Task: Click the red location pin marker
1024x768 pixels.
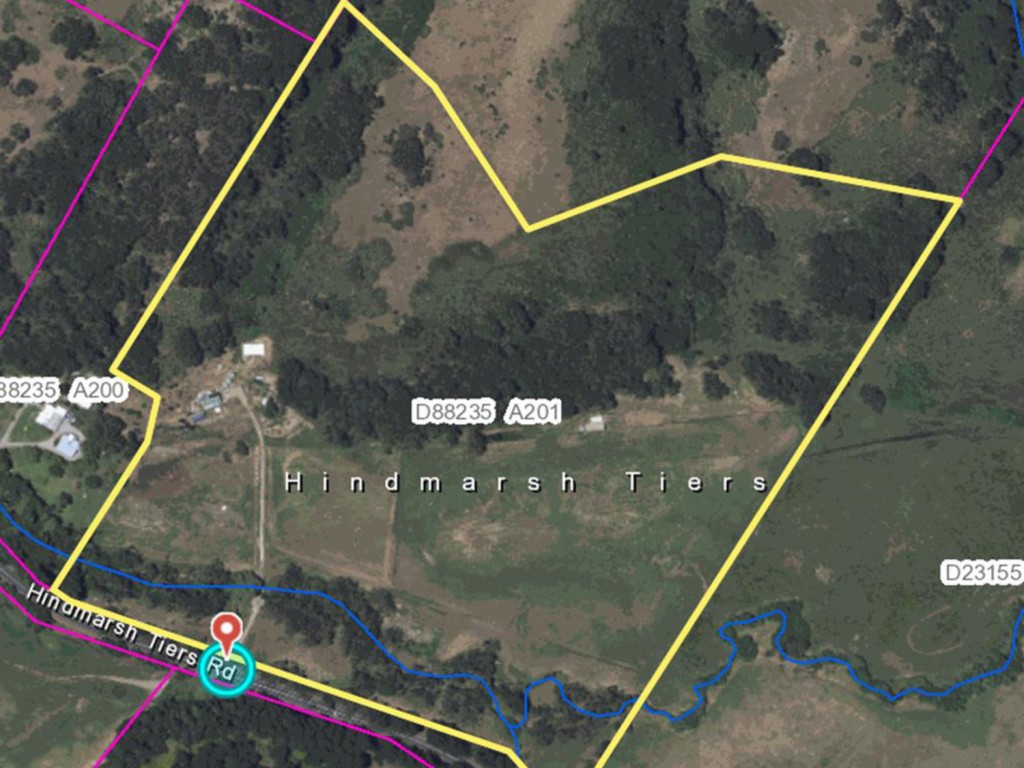Action: [227, 633]
